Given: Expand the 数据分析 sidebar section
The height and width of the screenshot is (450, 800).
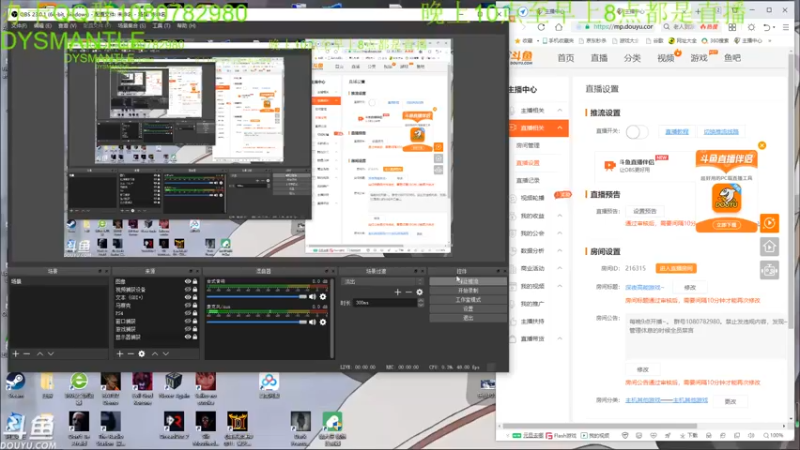Looking at the screenshot, I should [x=560, y=251].
